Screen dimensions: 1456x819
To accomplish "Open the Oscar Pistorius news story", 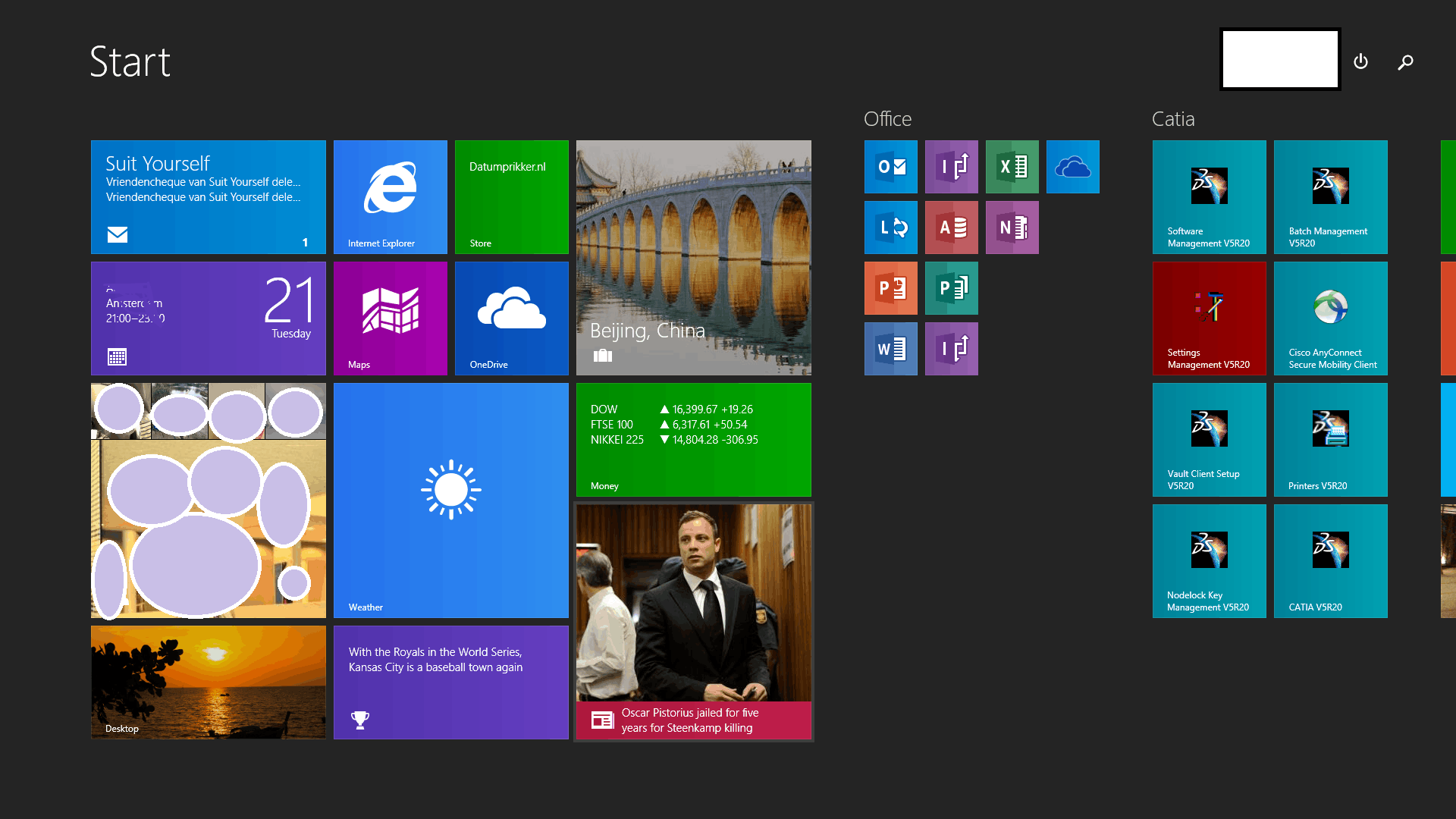I will (x=693, y=621).
